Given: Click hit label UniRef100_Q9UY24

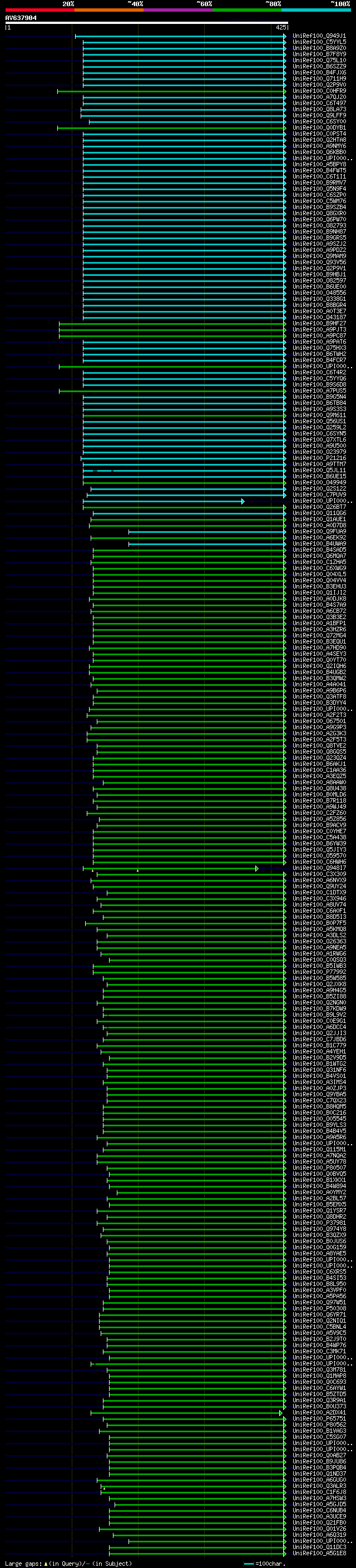Looking at the screenshot, I should [x=319, y=886].
